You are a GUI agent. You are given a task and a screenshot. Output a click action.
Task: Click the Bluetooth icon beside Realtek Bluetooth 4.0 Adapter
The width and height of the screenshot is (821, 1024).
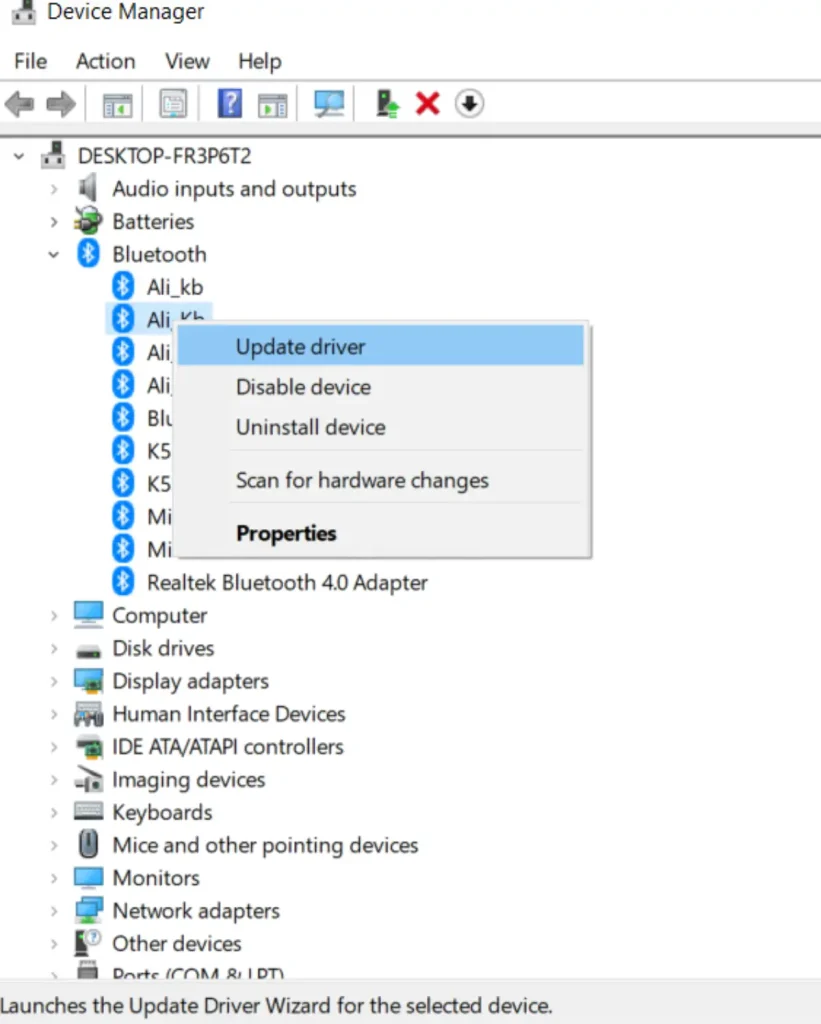point(123,582)
